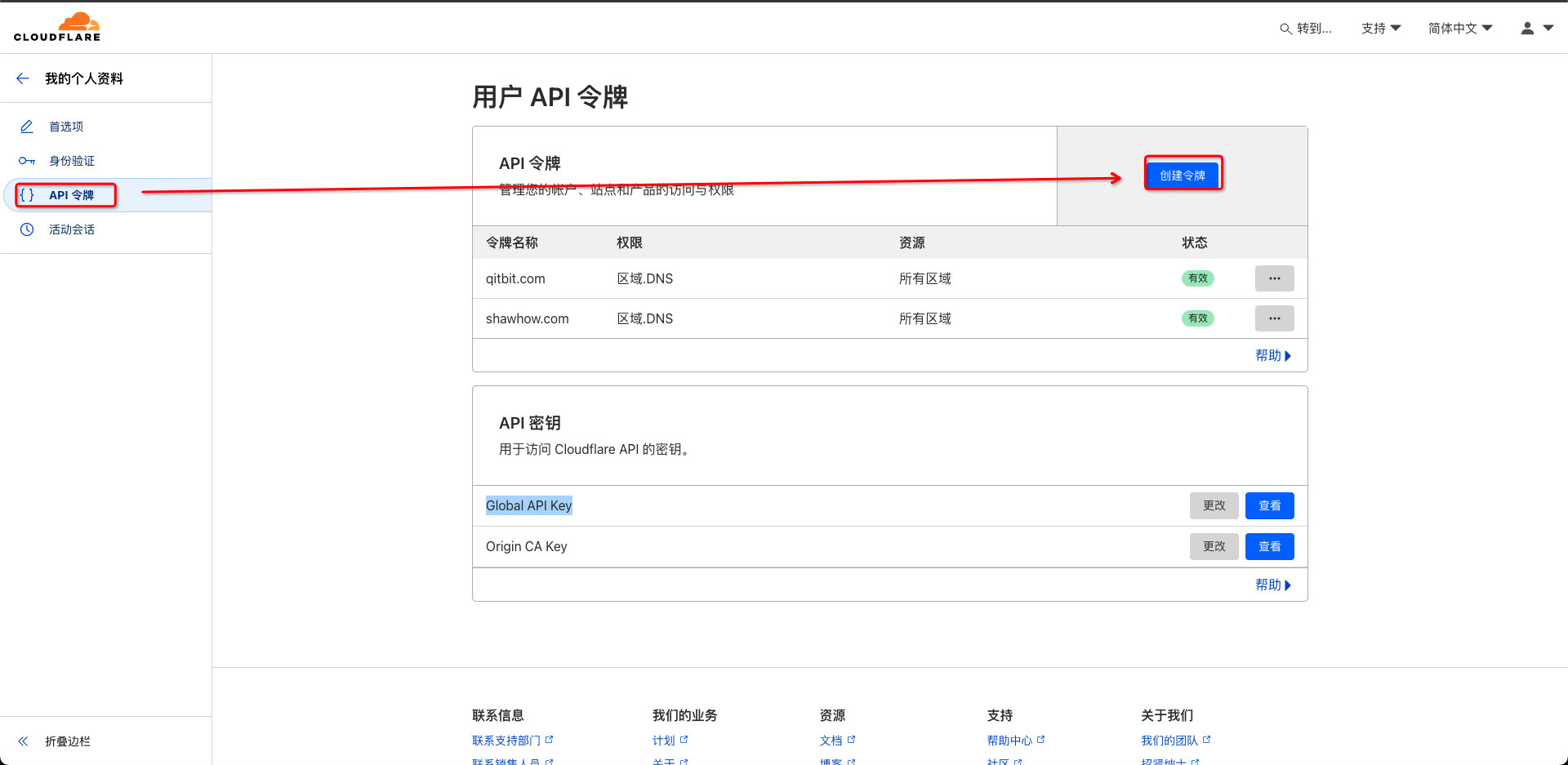Open the 支持 dropdown menu
Screen dimensions: 1568x765
pos(1380,28)
